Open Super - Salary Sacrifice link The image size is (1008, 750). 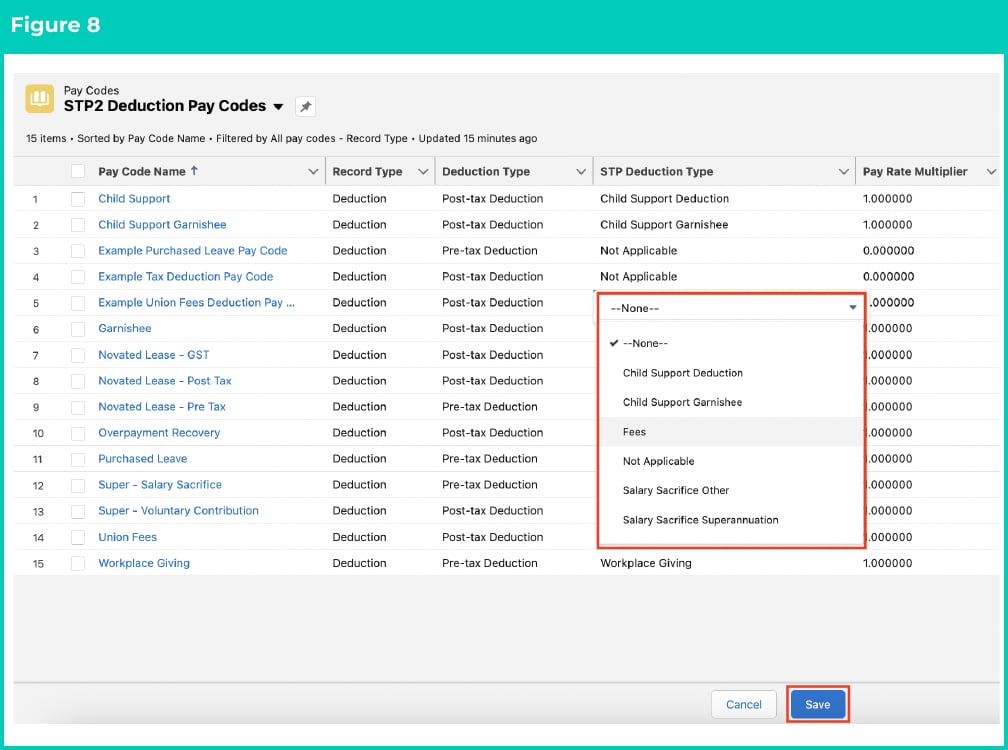coord(160,485)
